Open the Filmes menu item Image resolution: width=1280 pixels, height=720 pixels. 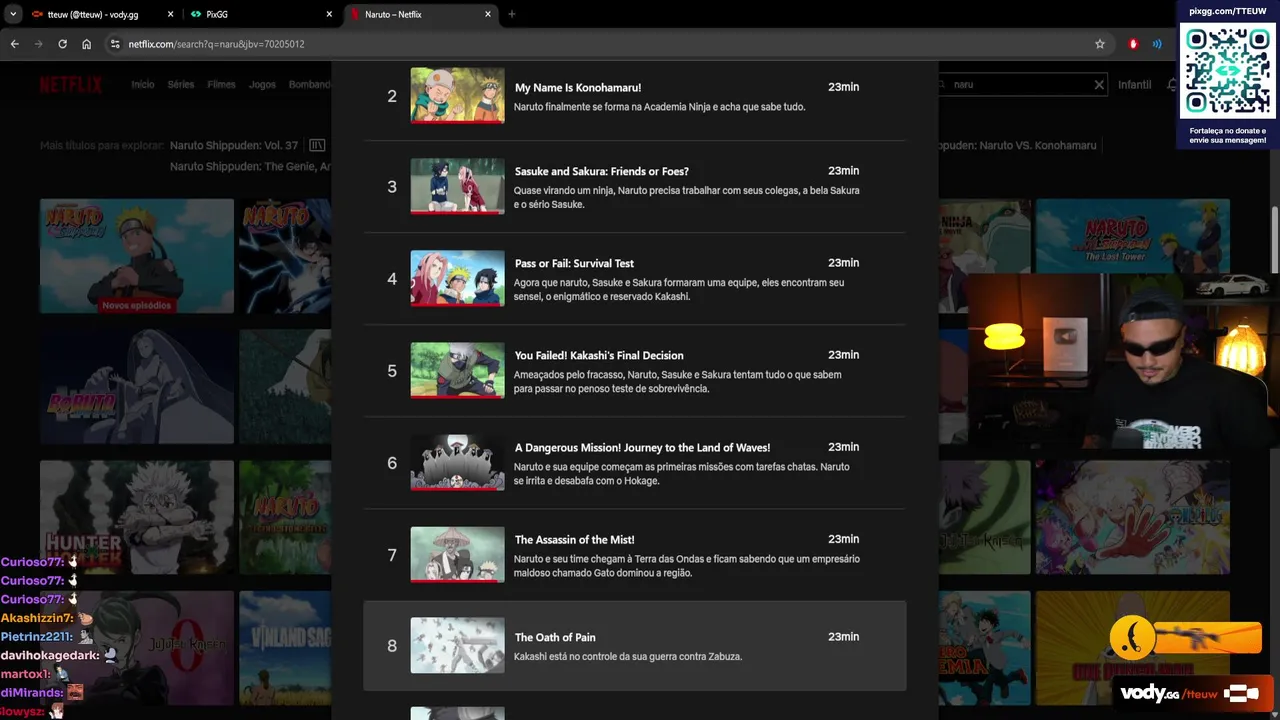pos(221,85)
